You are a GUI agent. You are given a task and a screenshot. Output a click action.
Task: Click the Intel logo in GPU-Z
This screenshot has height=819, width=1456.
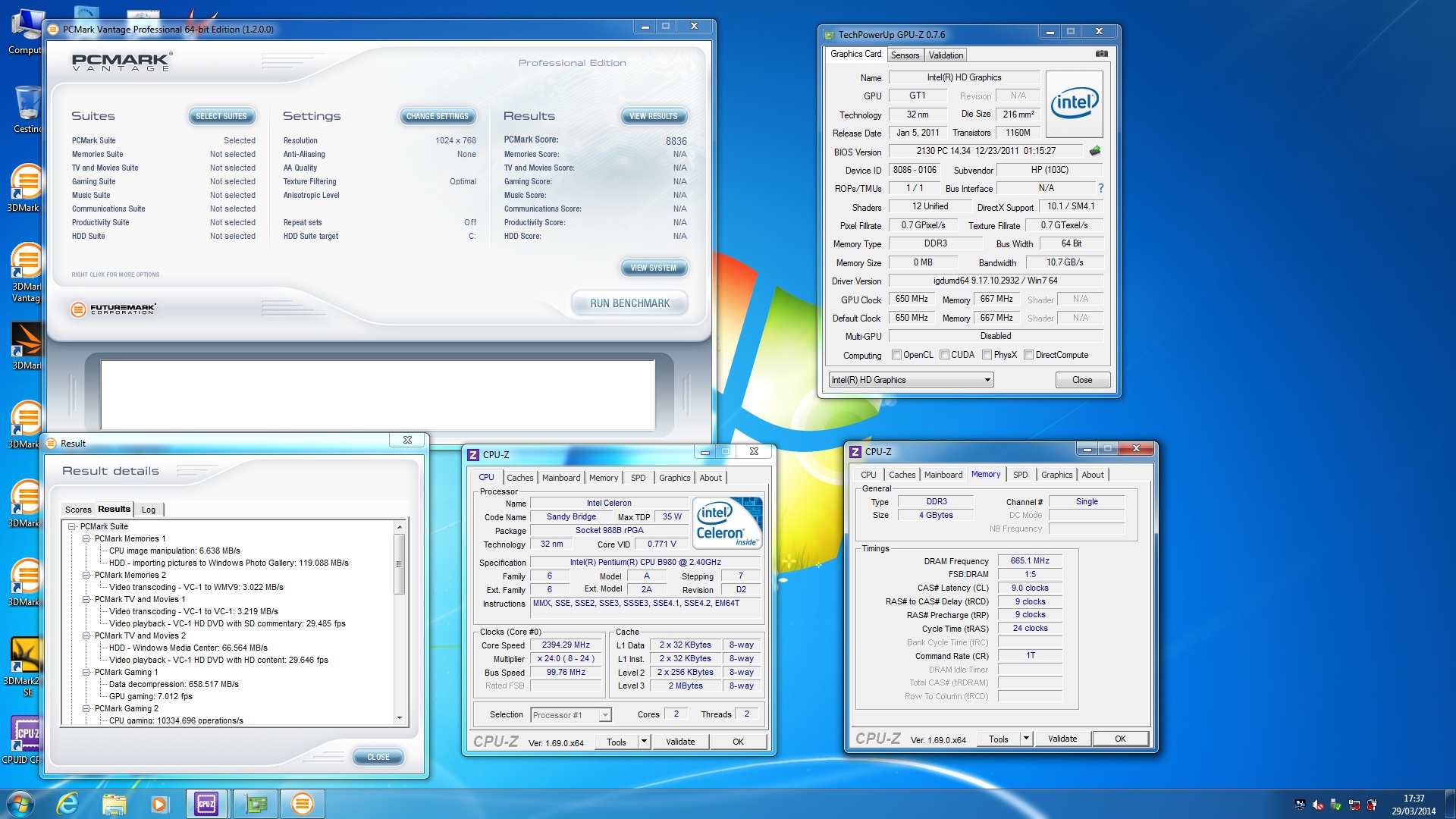1074,104
